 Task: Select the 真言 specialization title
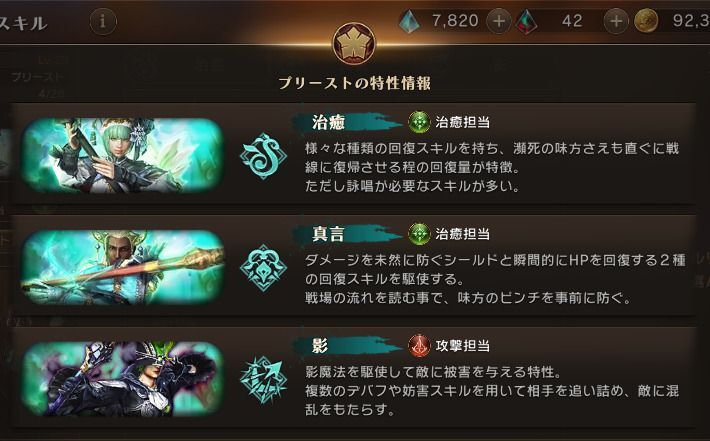coord(329,234)
